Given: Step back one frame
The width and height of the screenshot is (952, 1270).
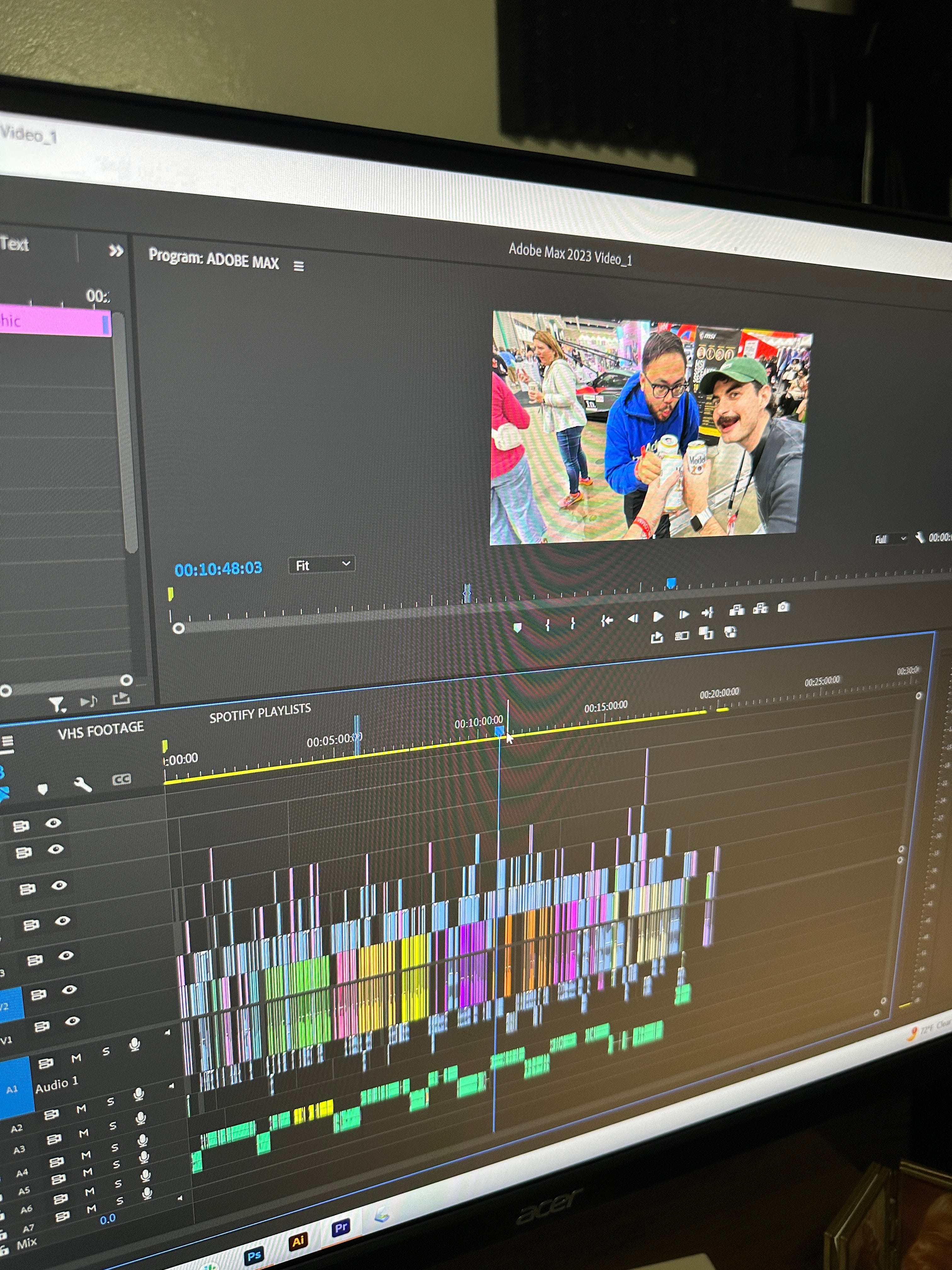Looking at the screenshot, I should click(633, 618).
